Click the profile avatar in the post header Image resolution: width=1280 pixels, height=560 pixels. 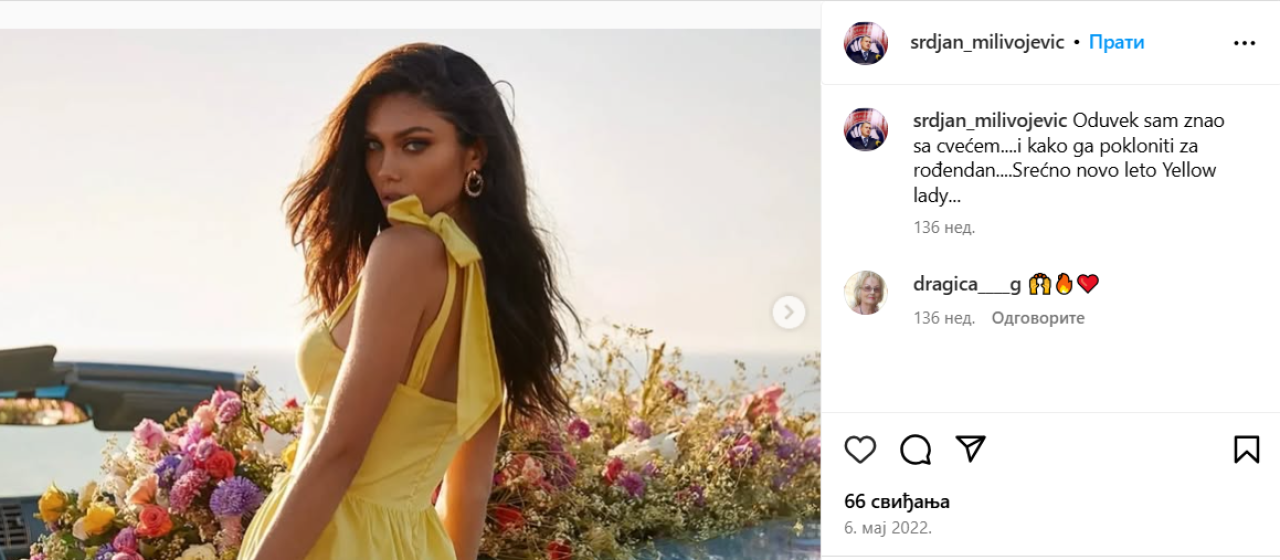866,43
